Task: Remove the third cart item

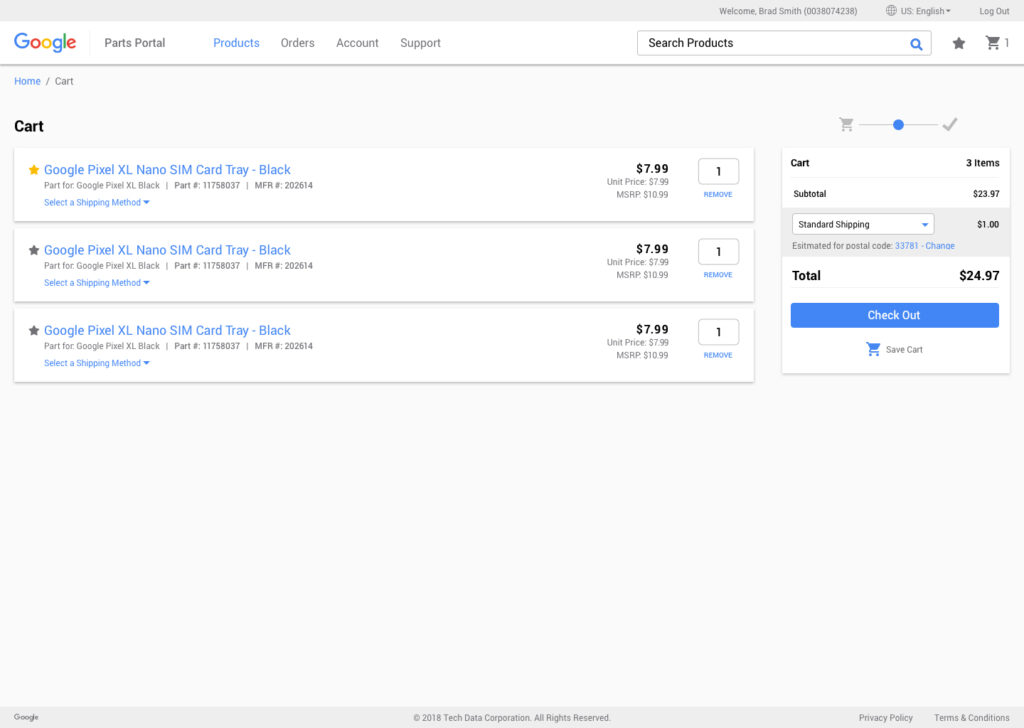Action: click(x=718, y=355)
